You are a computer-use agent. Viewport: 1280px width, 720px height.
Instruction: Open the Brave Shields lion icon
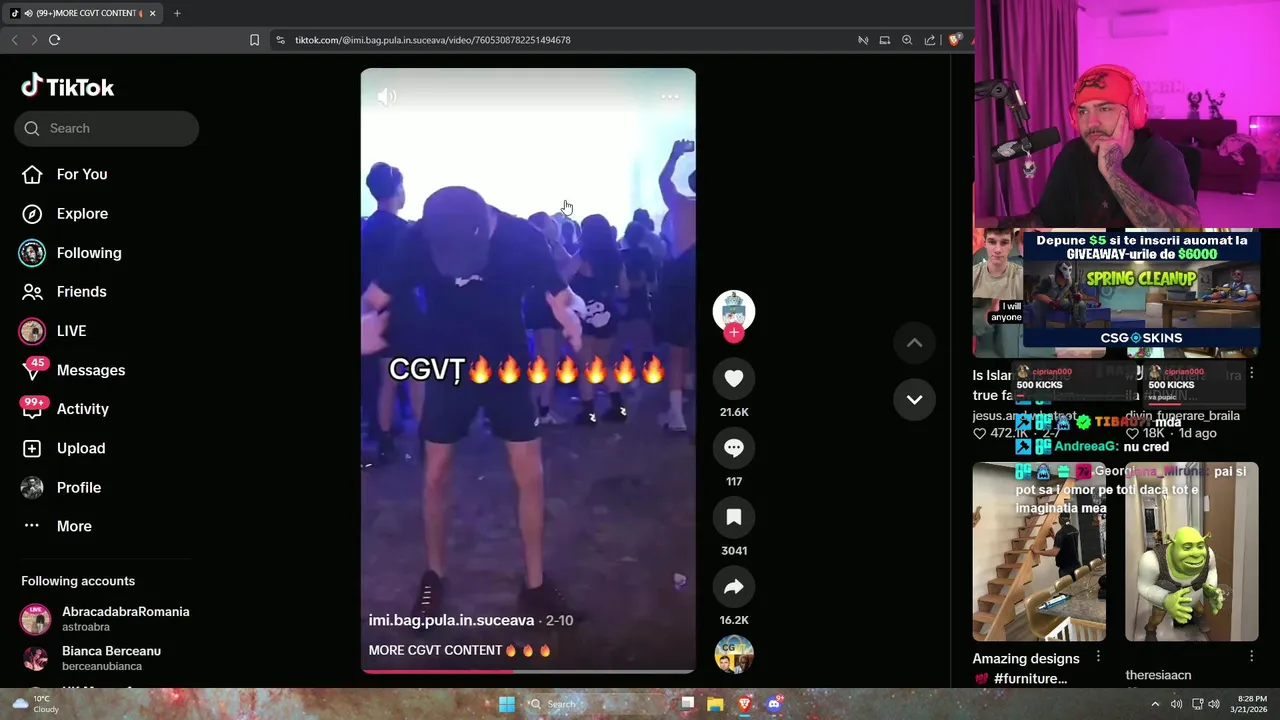[x=954, y=40]
